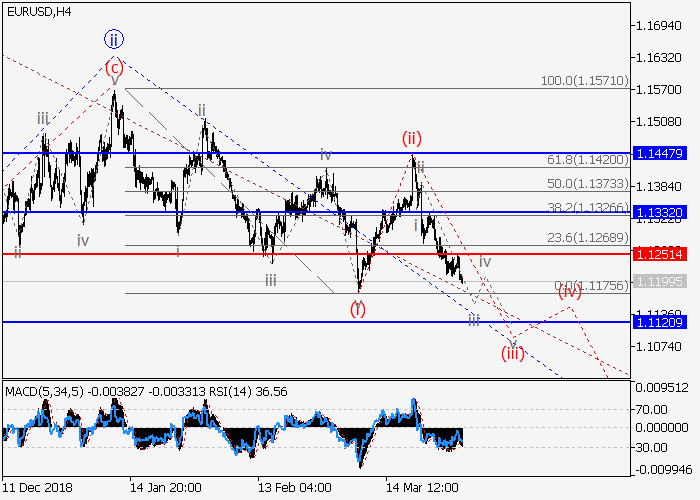Click the red (iv) projected wave label
Image resolution: width=700 pixels, height=500 pixels.
(569, 292)
